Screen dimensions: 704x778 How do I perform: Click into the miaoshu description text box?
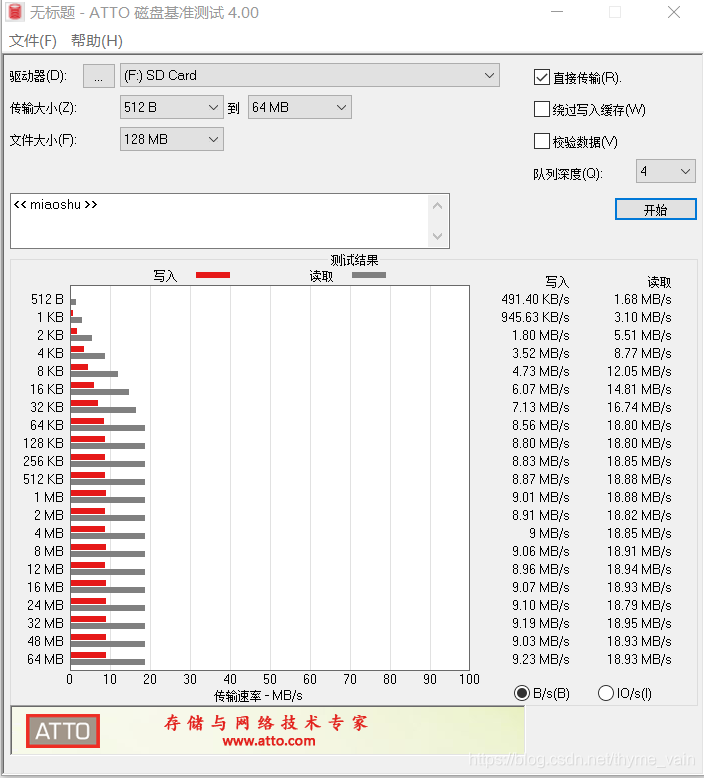tap(219, 221)
